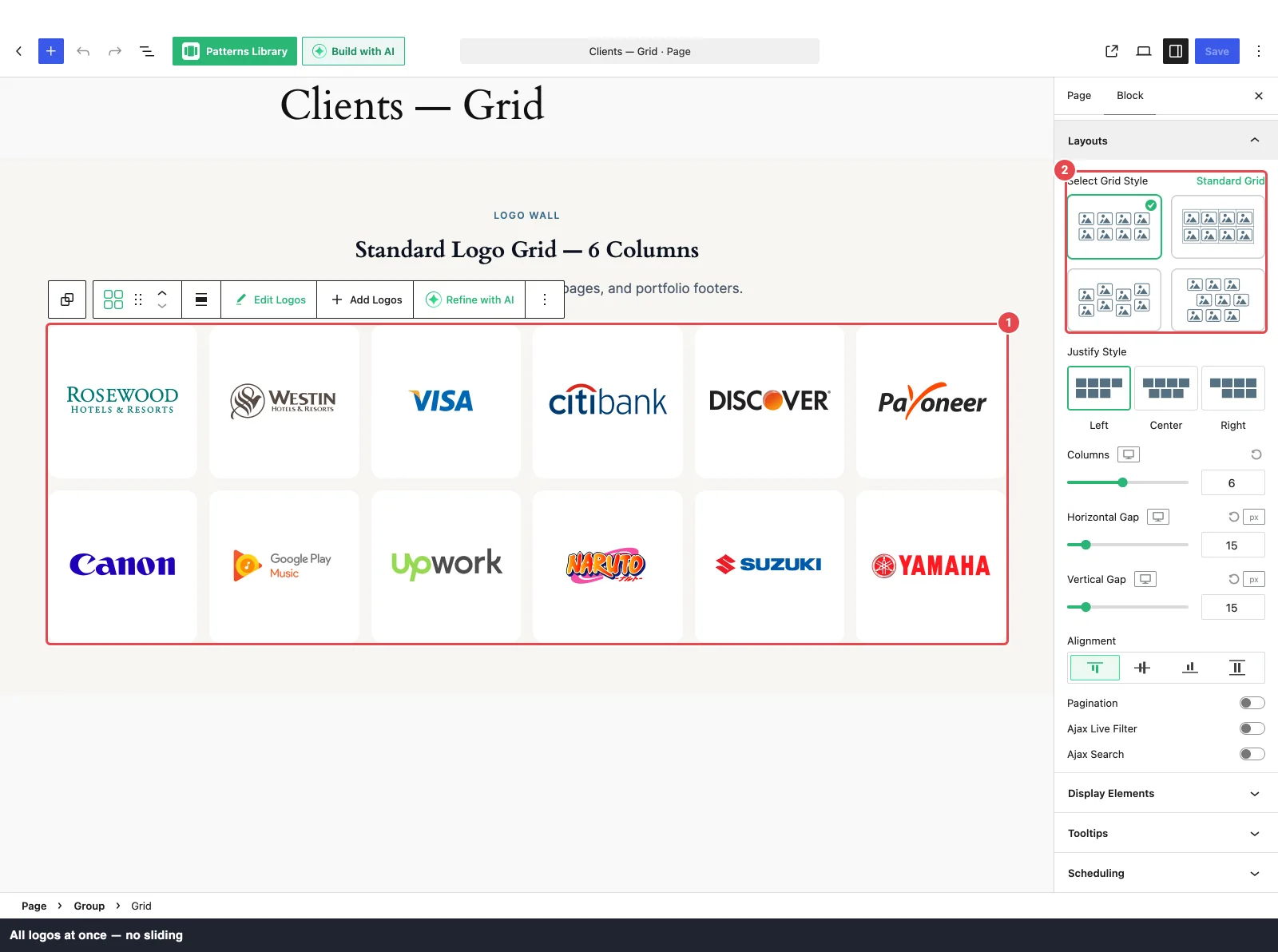Viewport: 1278px width, 952px height.
Task: Reset the Columns value
Action: (x=1256, y=454)
